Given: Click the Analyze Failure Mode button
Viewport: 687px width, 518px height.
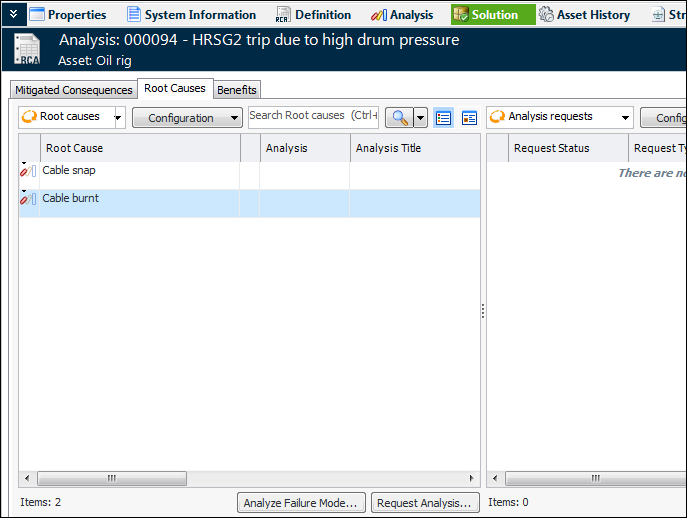Looking at the screenshot, I should point(301,502).
